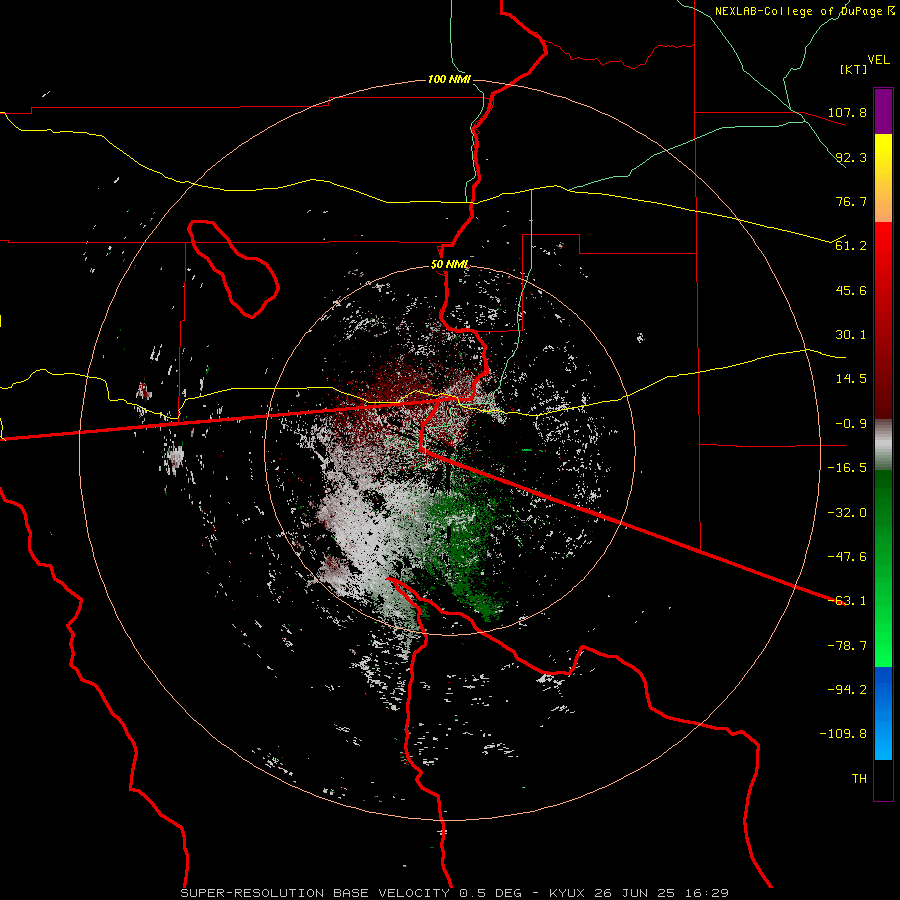This screenshot has width=900, height=900.
Task: Click the purple segment of the color bar
Action: tap(883, 111)
